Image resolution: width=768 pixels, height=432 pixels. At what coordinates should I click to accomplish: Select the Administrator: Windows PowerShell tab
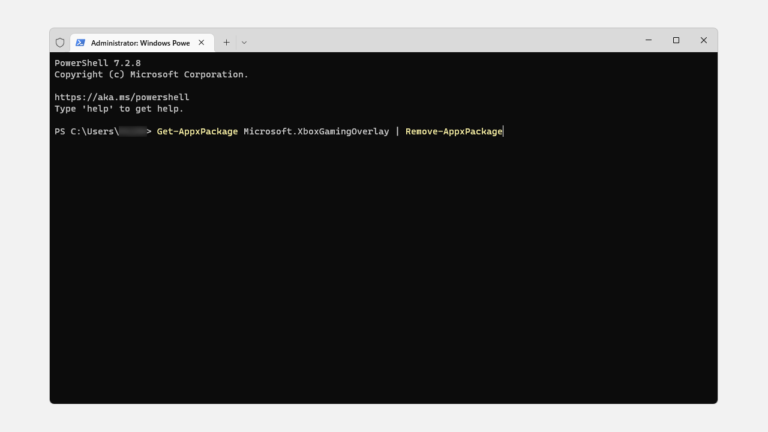140,43
